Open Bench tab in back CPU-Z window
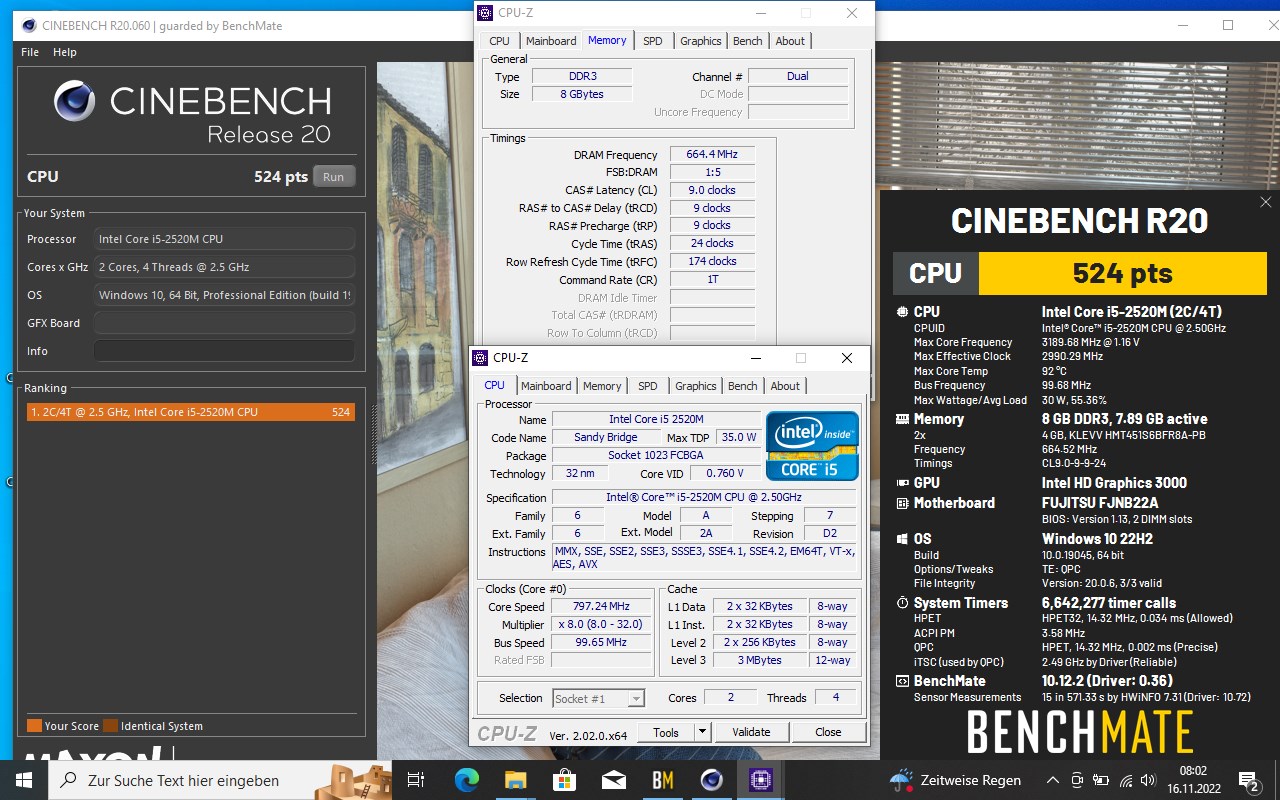Viewport: 1280px width, 800px height. tap(748, 41)
